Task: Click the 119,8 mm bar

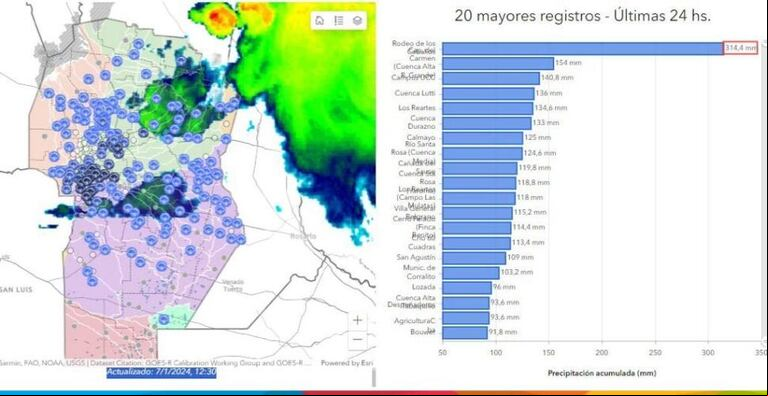Action: [480, 168]
